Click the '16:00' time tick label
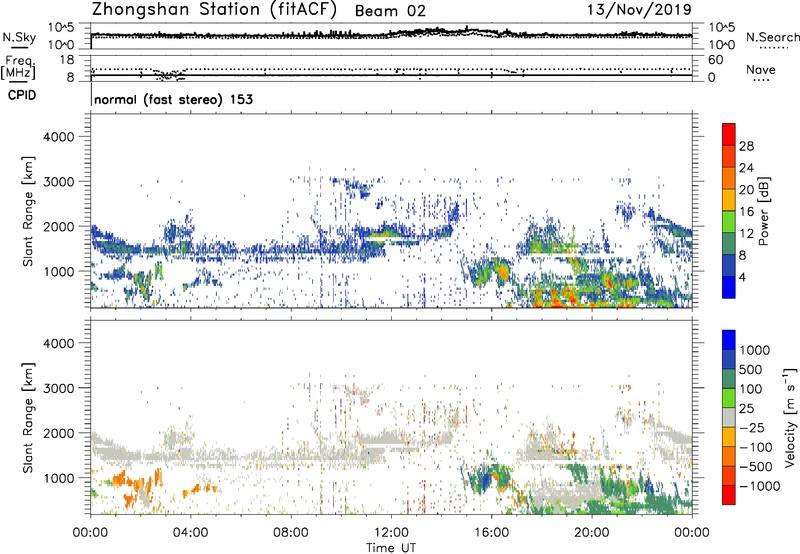Image resolution: width=800 pixels, height=554 pixels. [491, 533]
